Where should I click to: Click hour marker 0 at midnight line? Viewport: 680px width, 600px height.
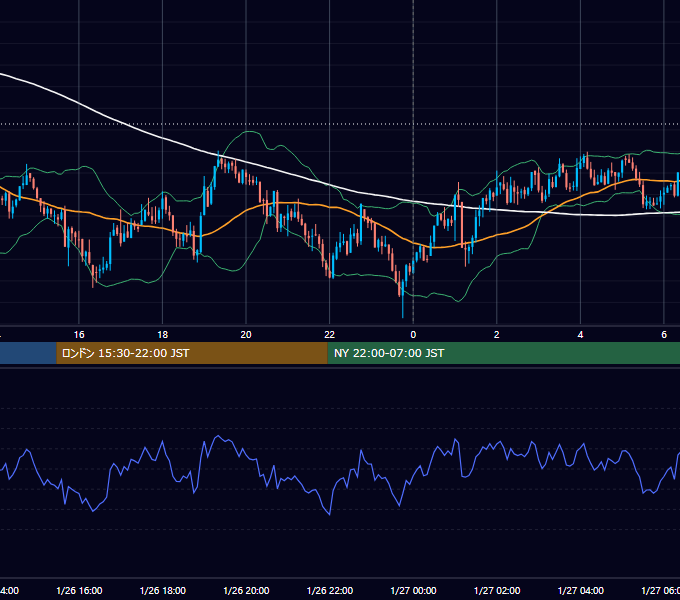(x=413, y=335)
